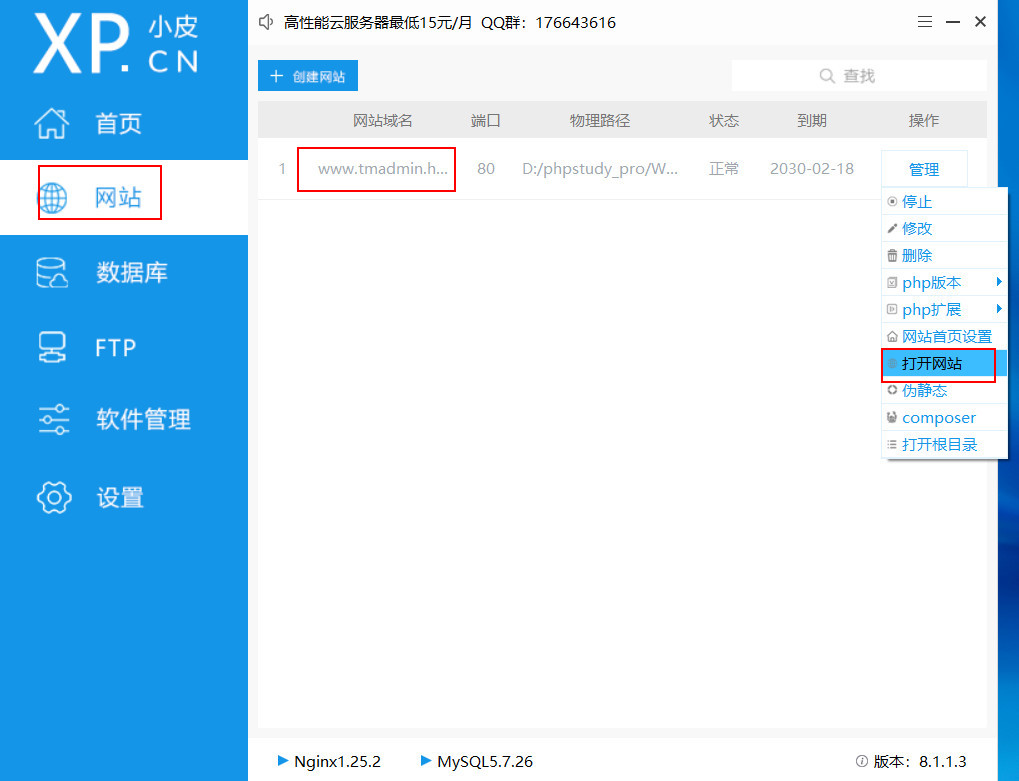1019x781 pixels.
Task: Select 打开根目录 menu entry
Action: (x=939, y=445)
